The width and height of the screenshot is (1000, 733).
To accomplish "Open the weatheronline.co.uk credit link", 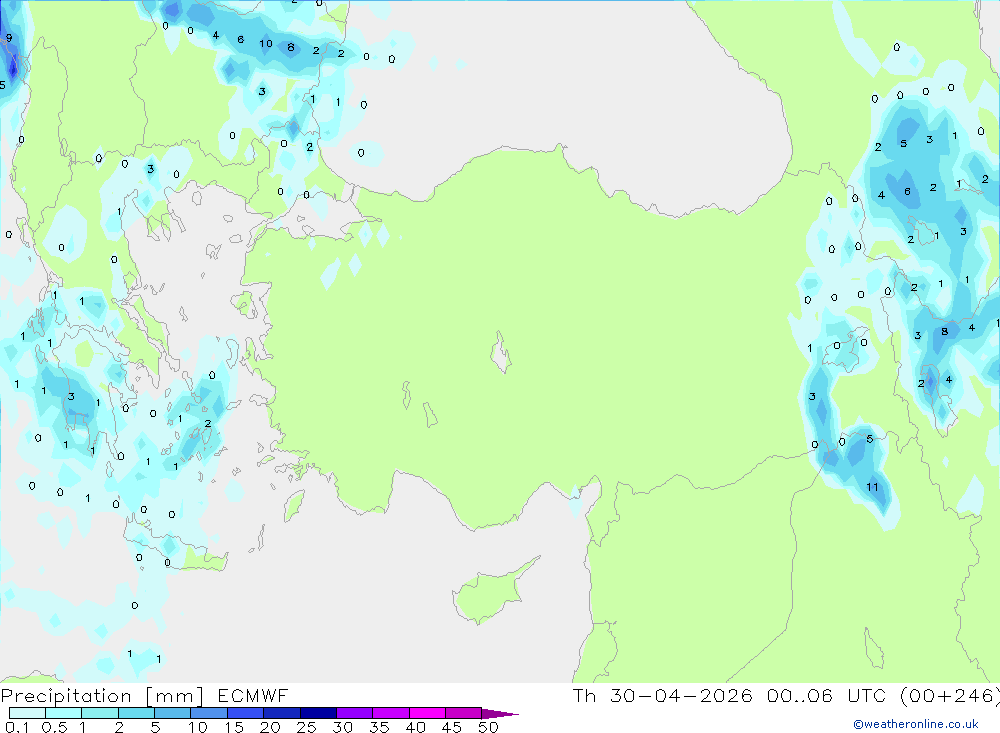I will (x=916, y=724).
